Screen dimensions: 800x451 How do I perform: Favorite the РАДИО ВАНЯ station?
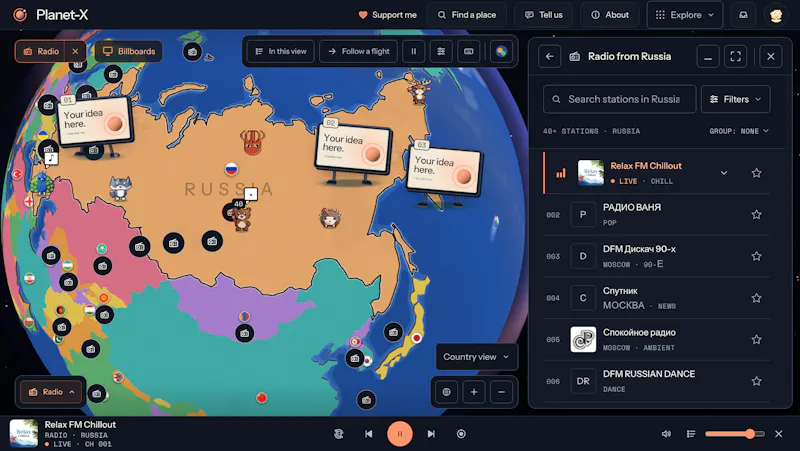tap(756, 214)
